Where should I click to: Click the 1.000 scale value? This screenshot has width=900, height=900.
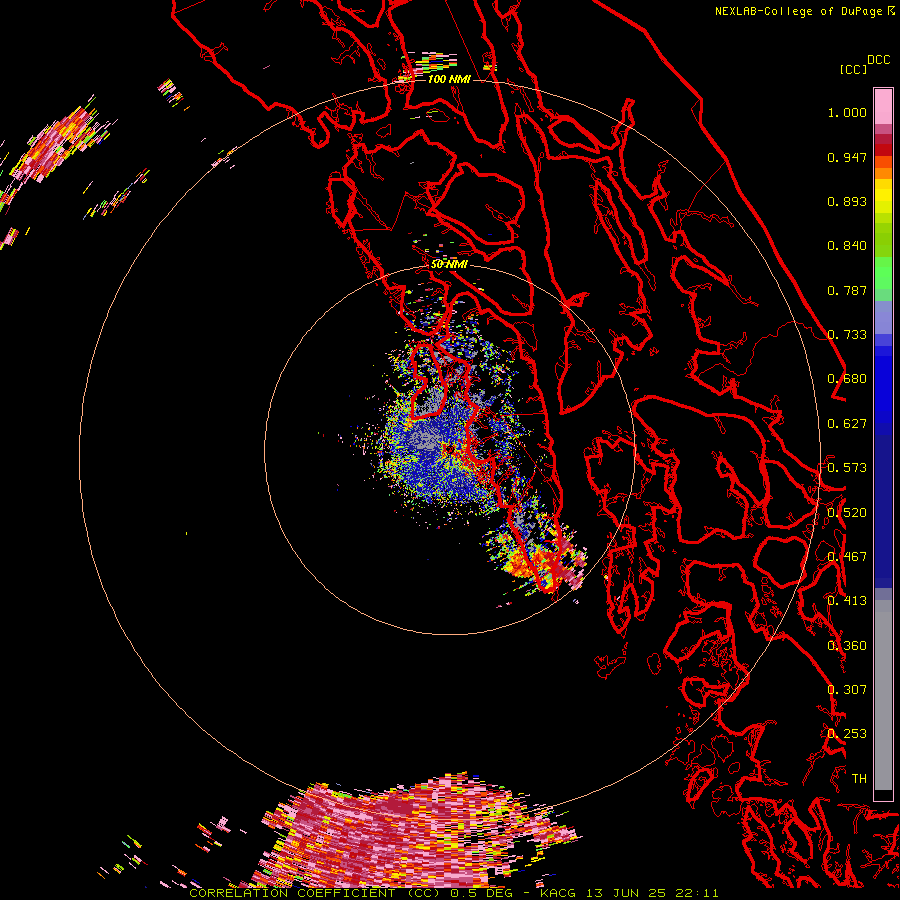pos(847,112)
